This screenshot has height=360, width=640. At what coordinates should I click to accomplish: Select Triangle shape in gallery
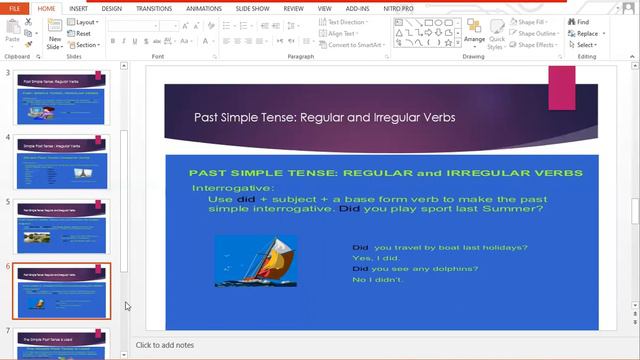pyautogui.click(x=399, y=33)
